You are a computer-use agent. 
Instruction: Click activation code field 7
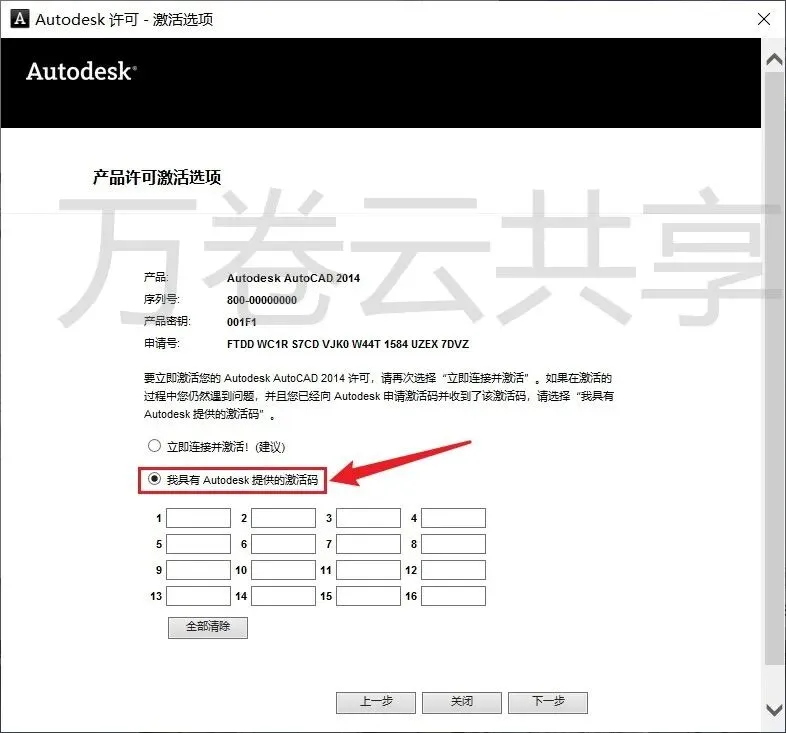368,544
